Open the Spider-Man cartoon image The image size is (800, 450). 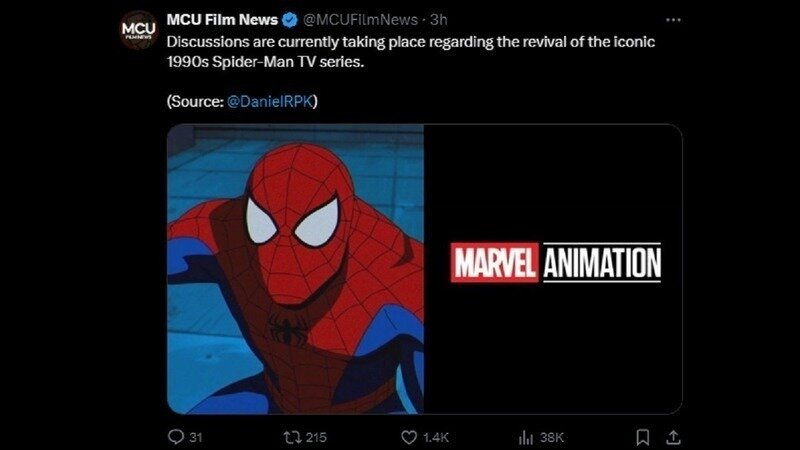click(295, 268)
